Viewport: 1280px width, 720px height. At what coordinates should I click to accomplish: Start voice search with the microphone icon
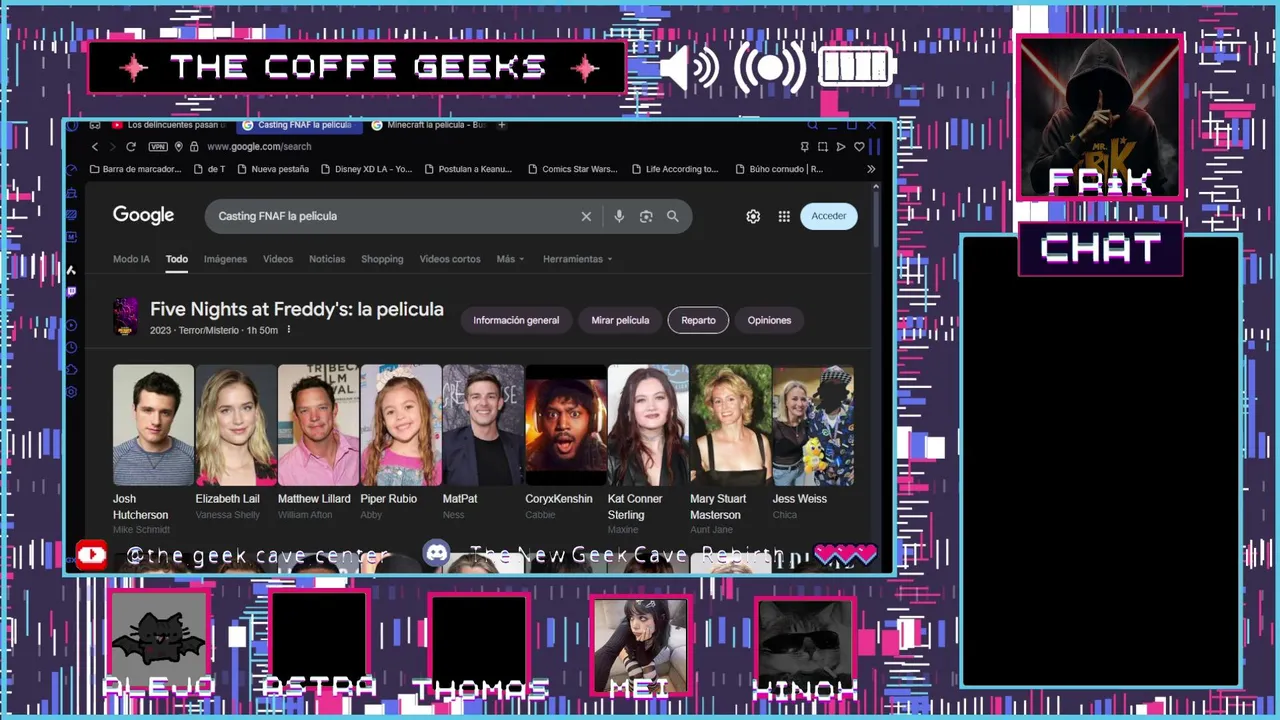619,216
